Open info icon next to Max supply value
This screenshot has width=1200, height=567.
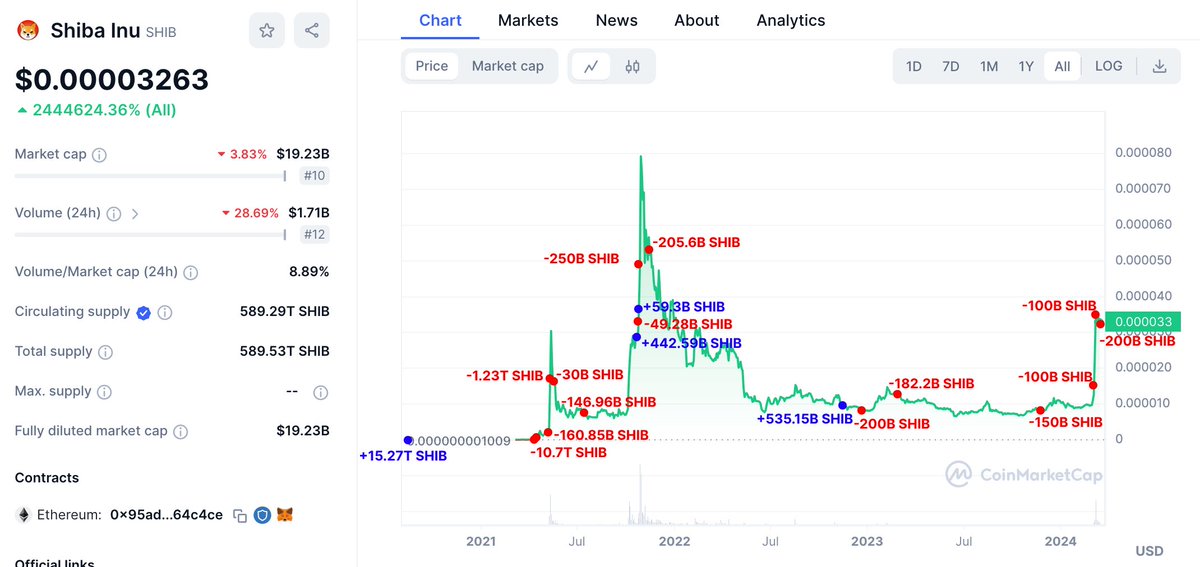321,392
